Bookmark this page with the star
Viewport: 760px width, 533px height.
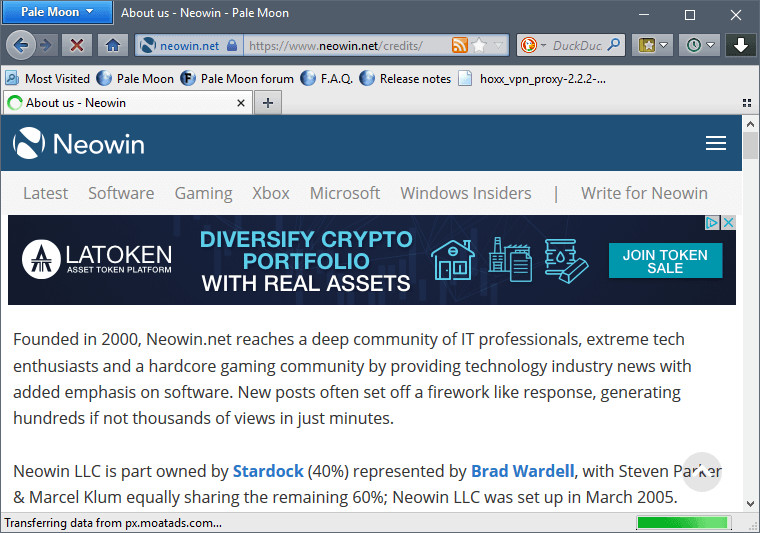(x=479, y=45)
